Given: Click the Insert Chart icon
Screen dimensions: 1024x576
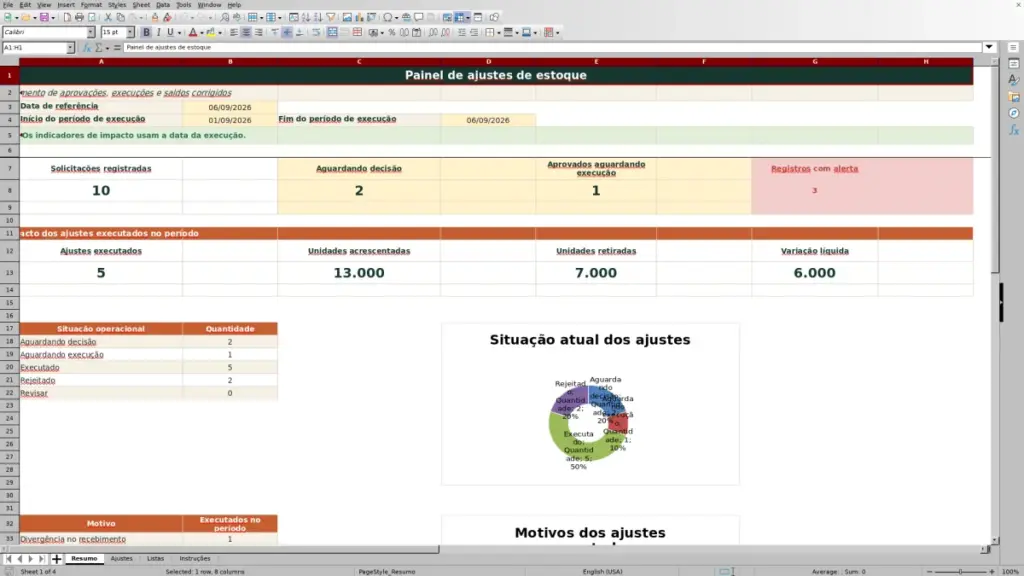Looking at the screenshot, I should pyautogui.click(x=359, y=18).
